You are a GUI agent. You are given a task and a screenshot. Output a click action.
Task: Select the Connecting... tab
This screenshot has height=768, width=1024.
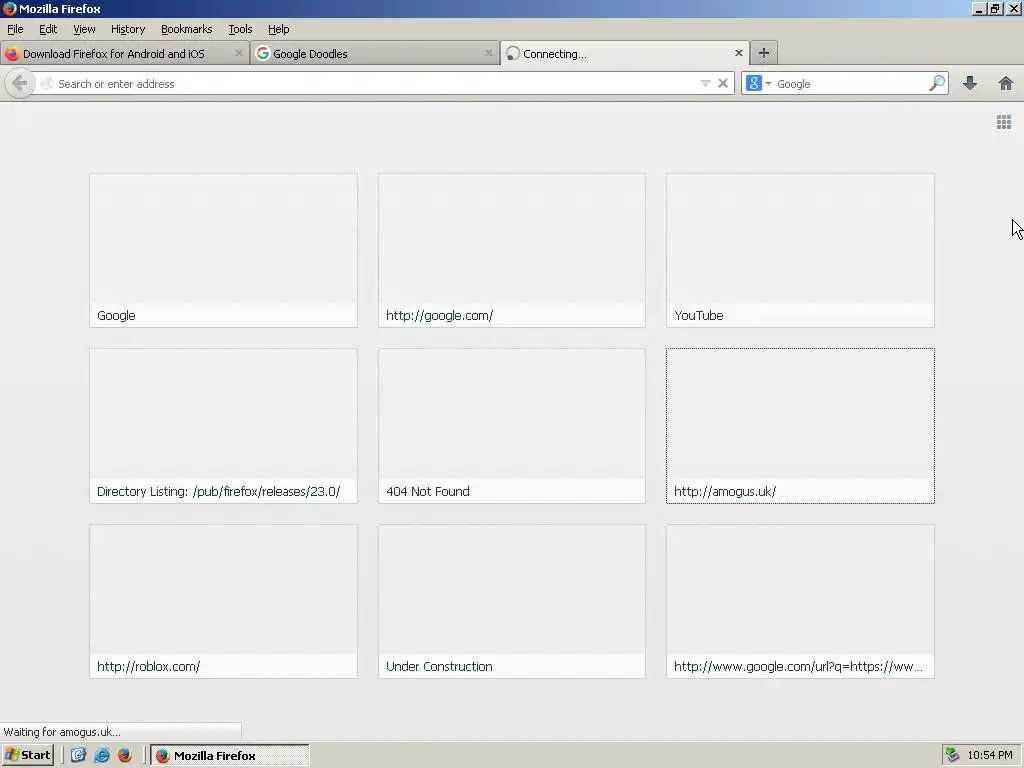point(625,54)
